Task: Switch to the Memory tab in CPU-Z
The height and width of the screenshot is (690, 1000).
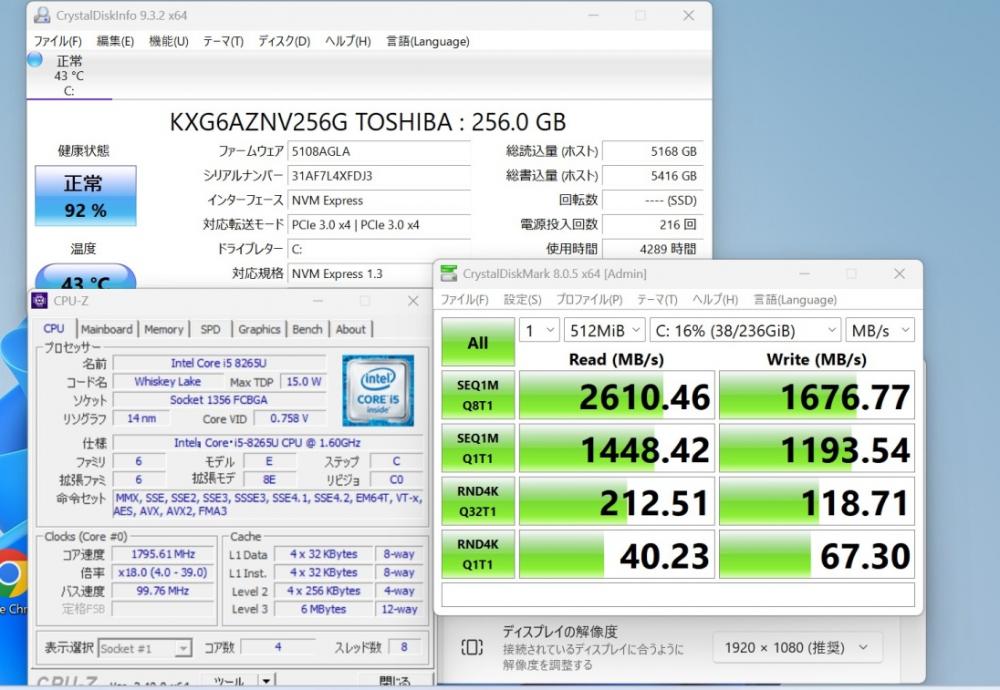Action: coord(163,329)
